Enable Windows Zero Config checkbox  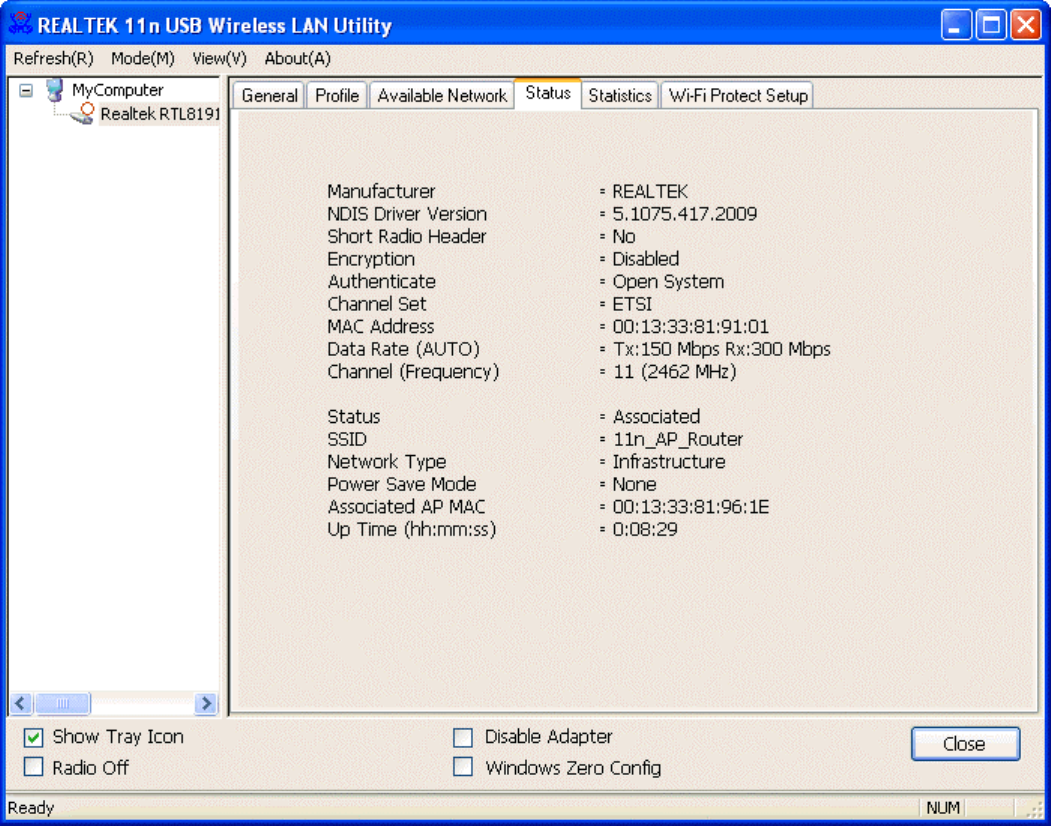pos(462,767)
